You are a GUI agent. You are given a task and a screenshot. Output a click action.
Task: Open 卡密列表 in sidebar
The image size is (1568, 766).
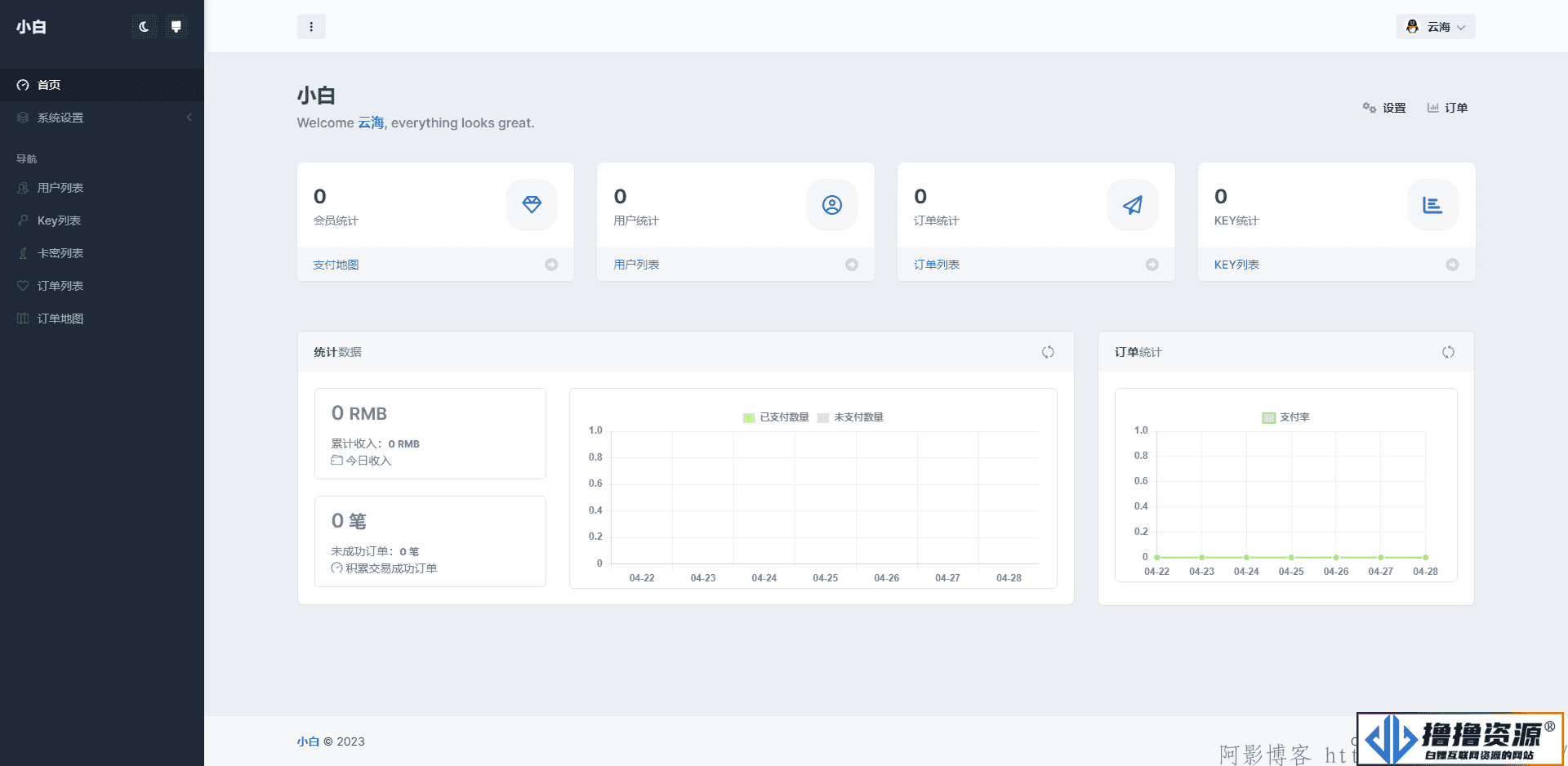coord(102,253)
